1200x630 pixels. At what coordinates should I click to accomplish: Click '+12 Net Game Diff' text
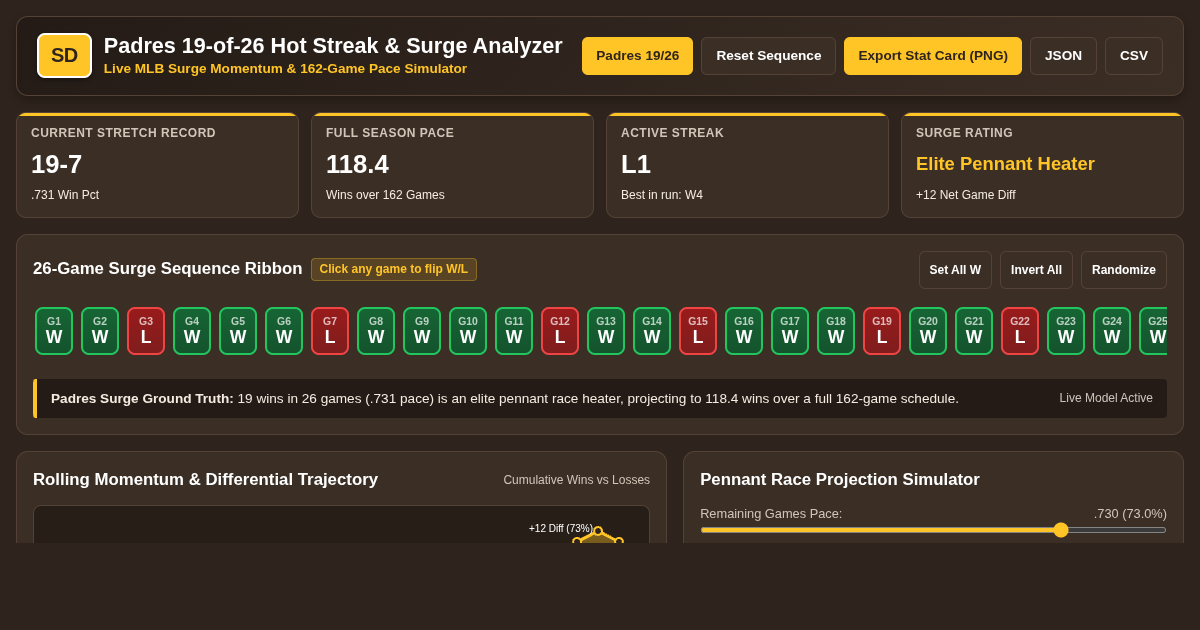[965, 195]
